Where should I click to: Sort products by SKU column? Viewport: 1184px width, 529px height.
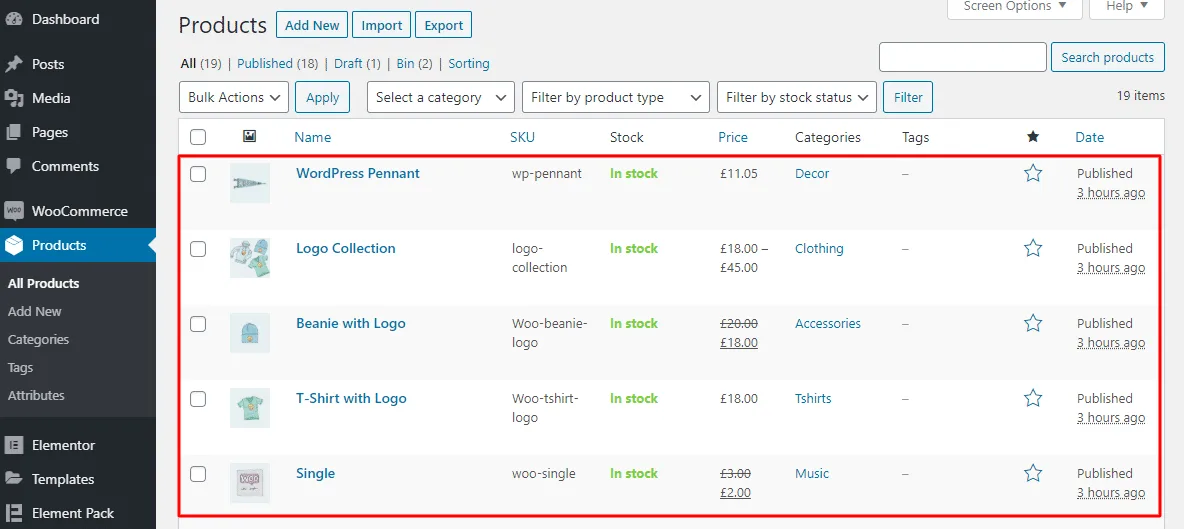pos(523,137)
